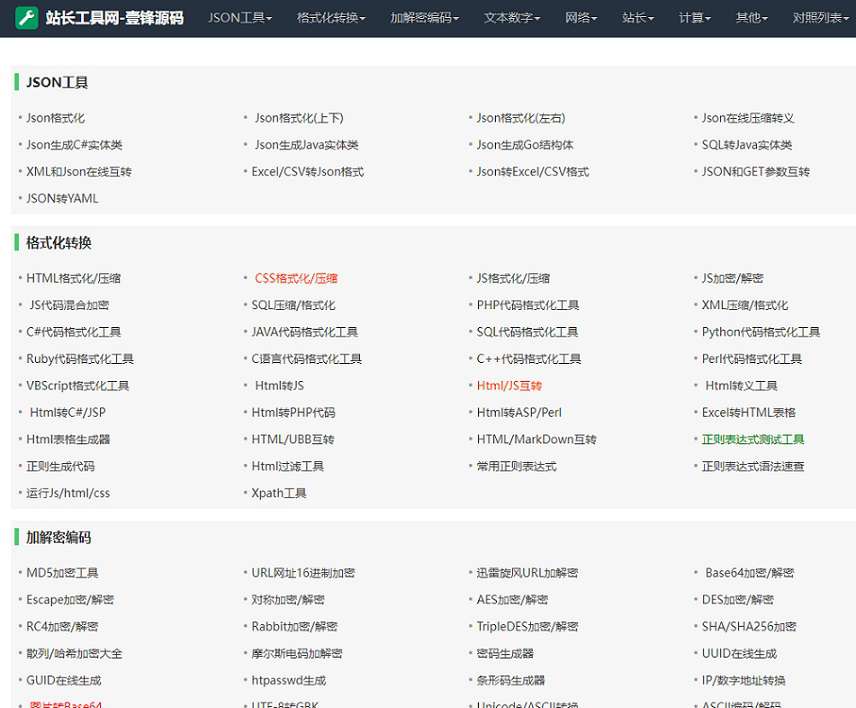This screenshot has height=708, width=856.
Task: Open HTML格式化/压缩 tool
Action: pyautogui.click(x=74, y=278)
